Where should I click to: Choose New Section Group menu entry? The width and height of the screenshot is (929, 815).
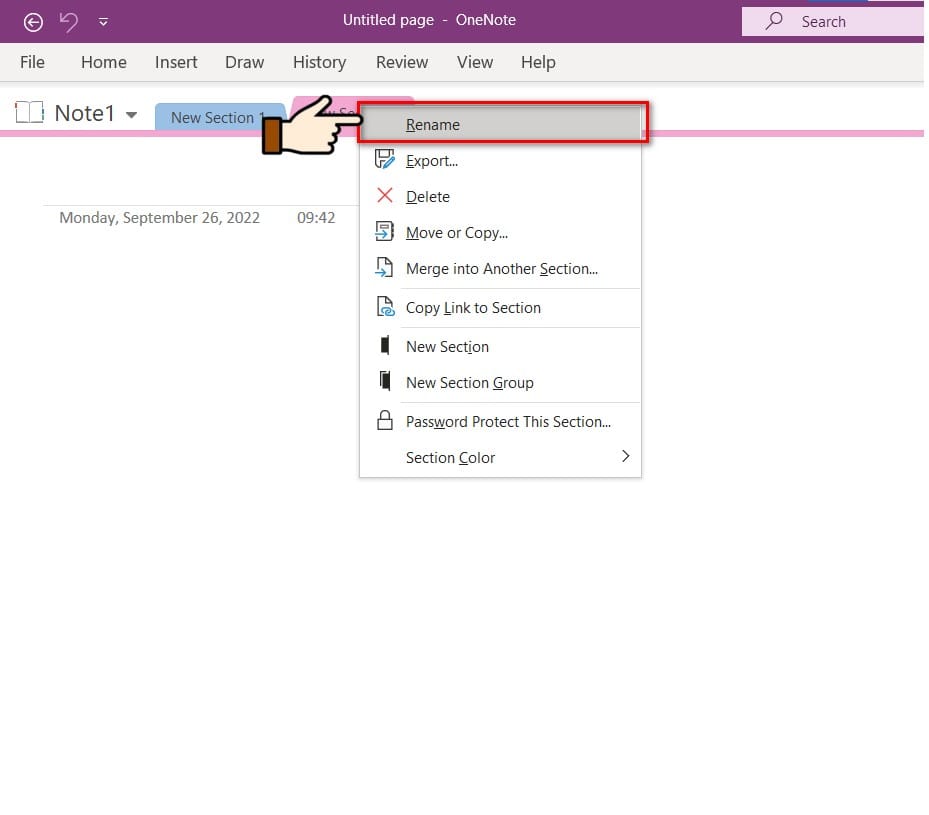coord(469,382)
